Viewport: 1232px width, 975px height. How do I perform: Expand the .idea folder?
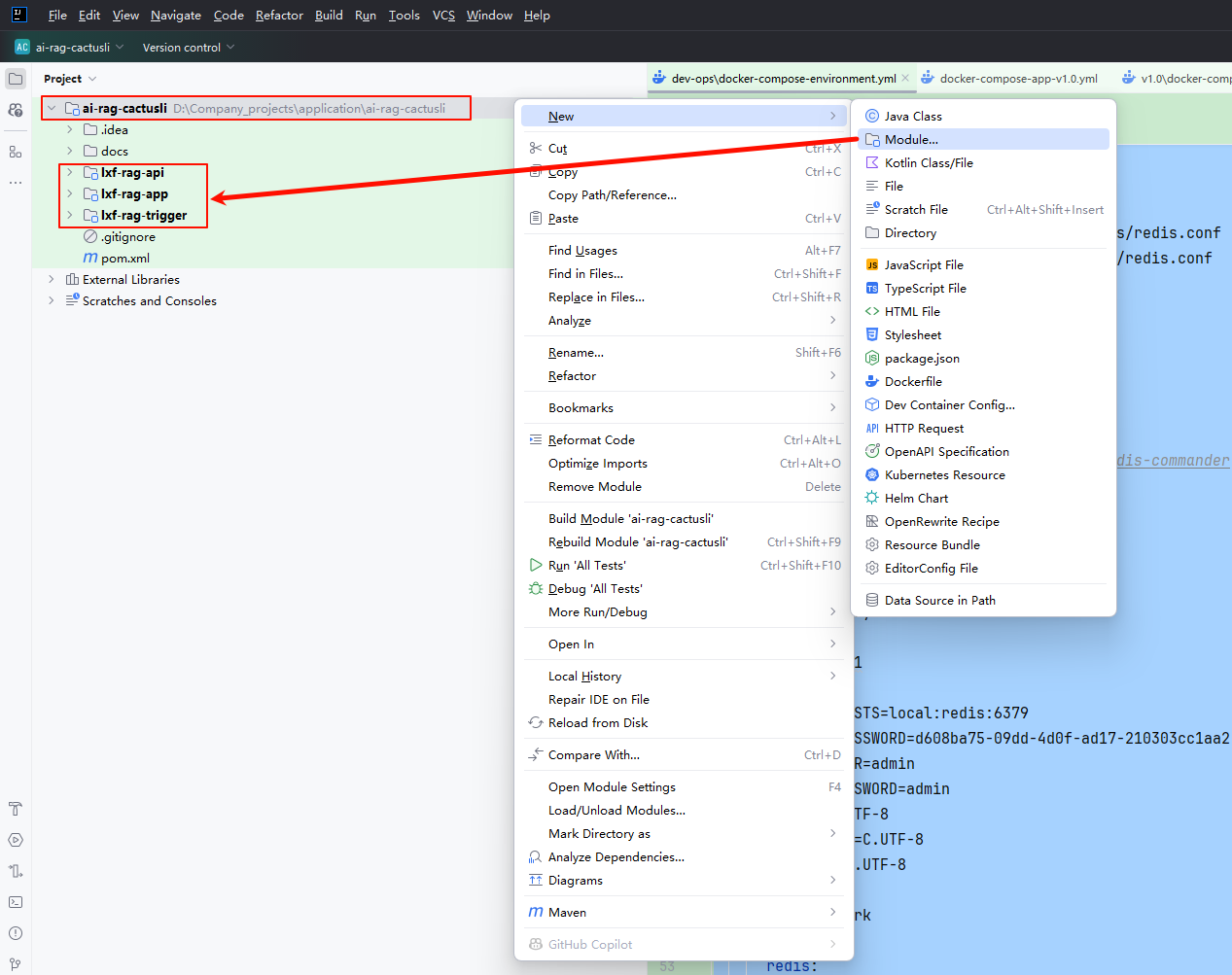pos(69,129)
